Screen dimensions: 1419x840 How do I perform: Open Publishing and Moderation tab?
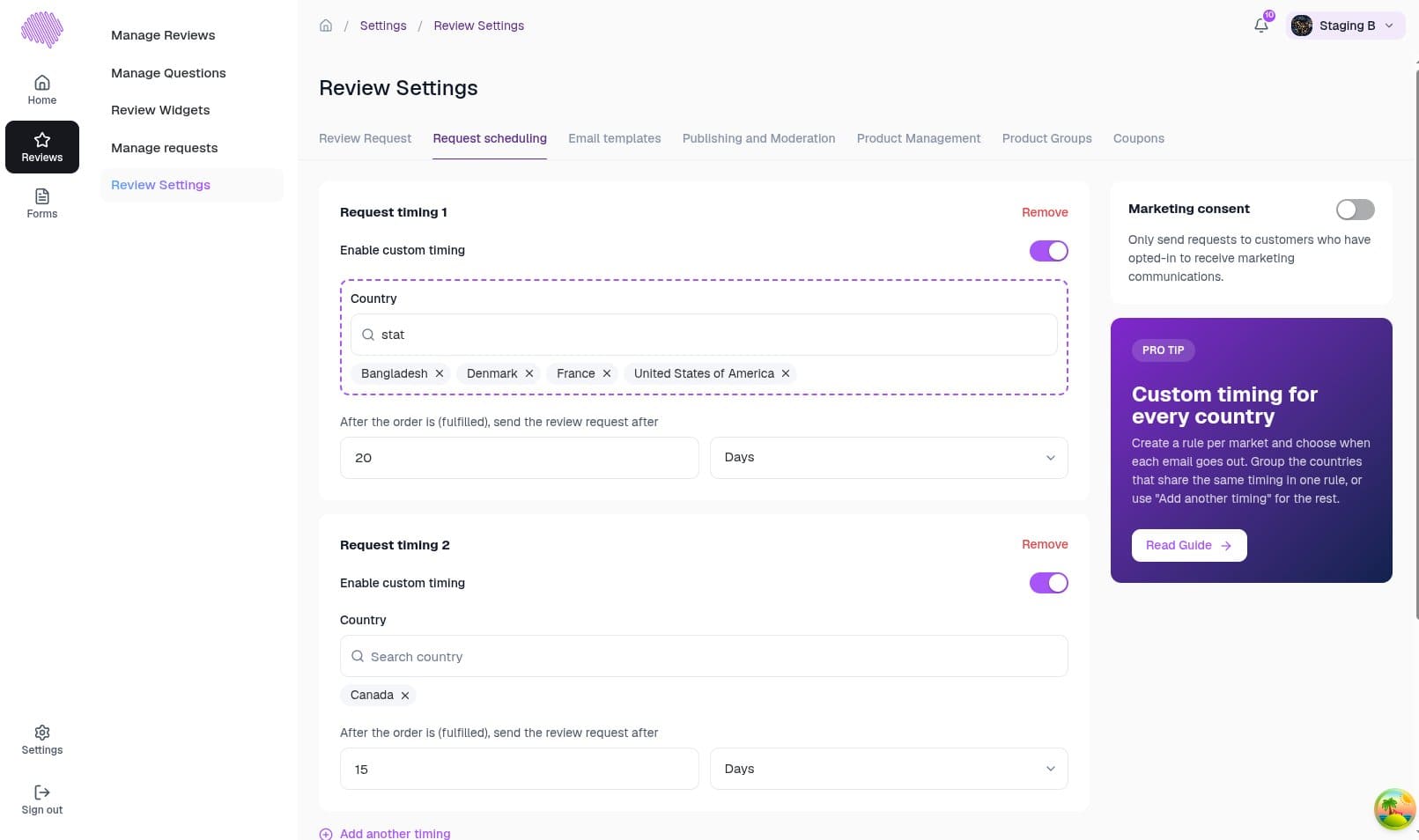click(758, 138)
